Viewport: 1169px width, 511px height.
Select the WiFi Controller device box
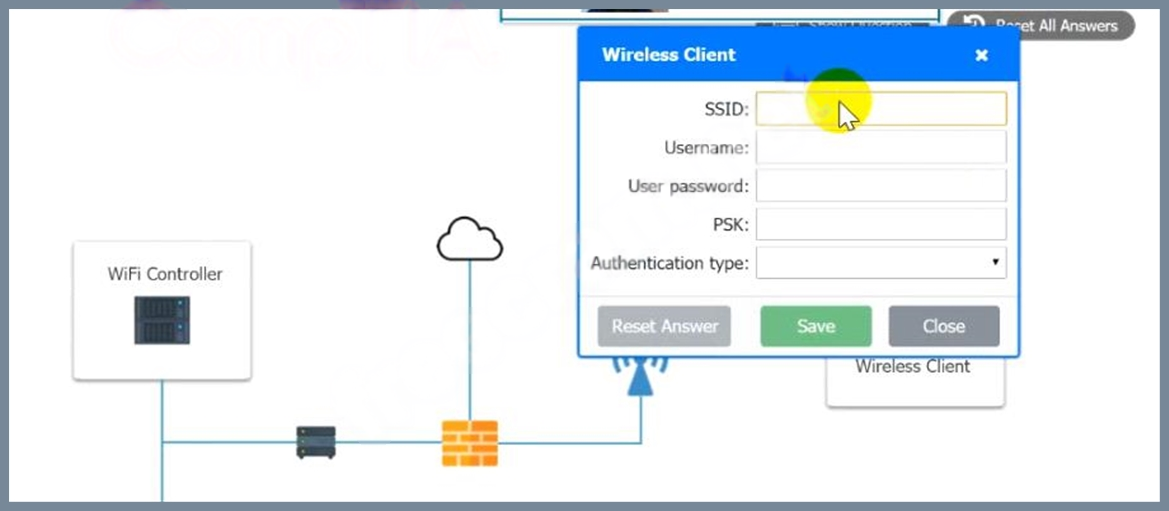click(x=162, y=310)
